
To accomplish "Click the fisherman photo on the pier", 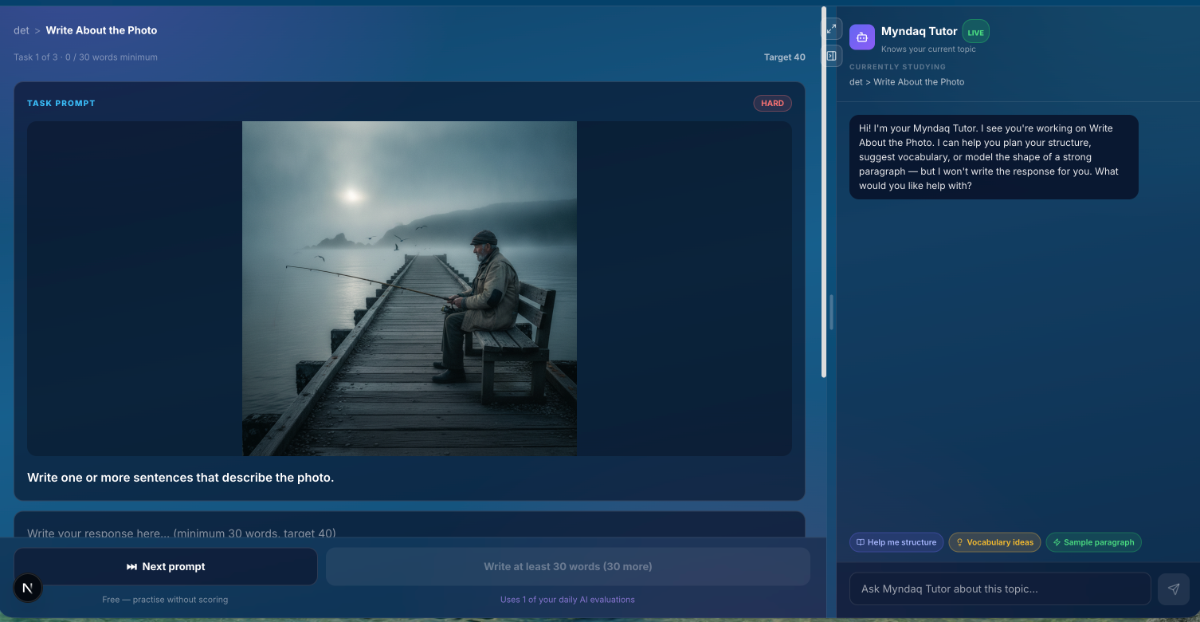I will point(409,288).
